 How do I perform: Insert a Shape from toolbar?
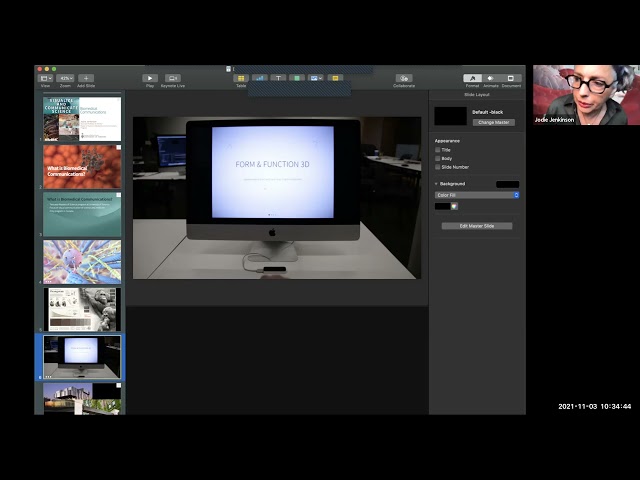click(x=297, y=78)
